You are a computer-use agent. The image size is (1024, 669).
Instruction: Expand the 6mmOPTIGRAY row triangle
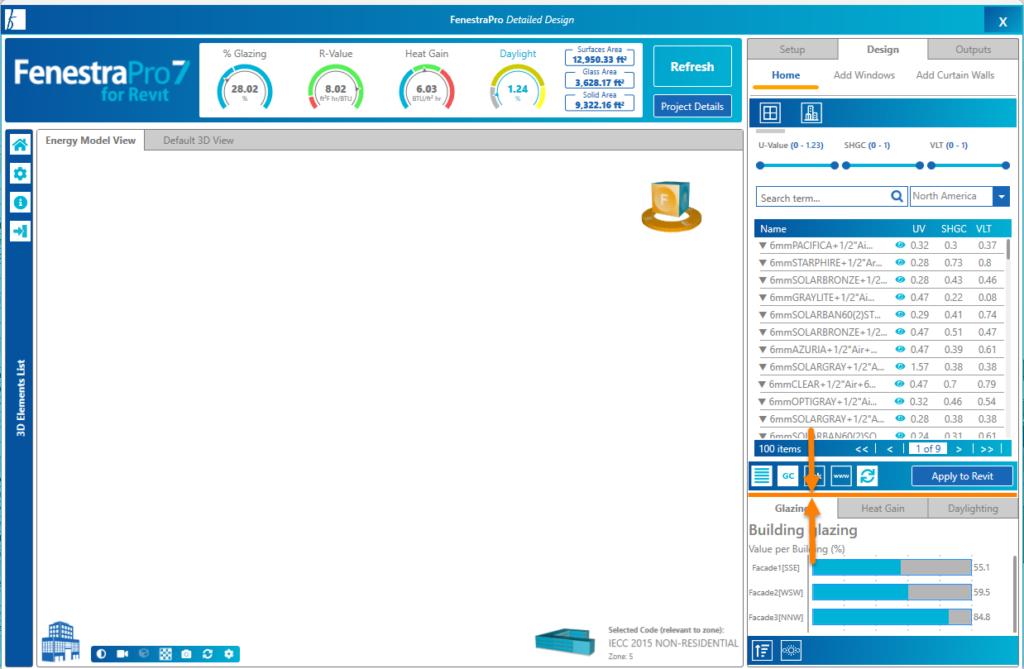click(x=761, y=402)
